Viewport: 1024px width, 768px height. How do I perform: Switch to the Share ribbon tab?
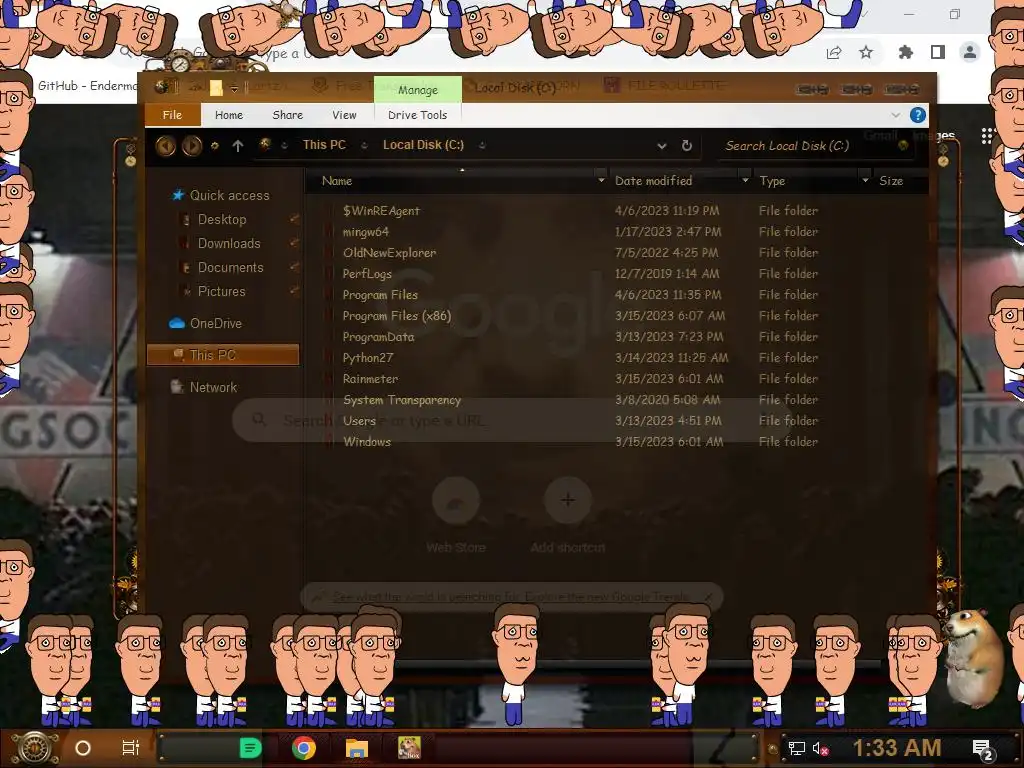287,115
